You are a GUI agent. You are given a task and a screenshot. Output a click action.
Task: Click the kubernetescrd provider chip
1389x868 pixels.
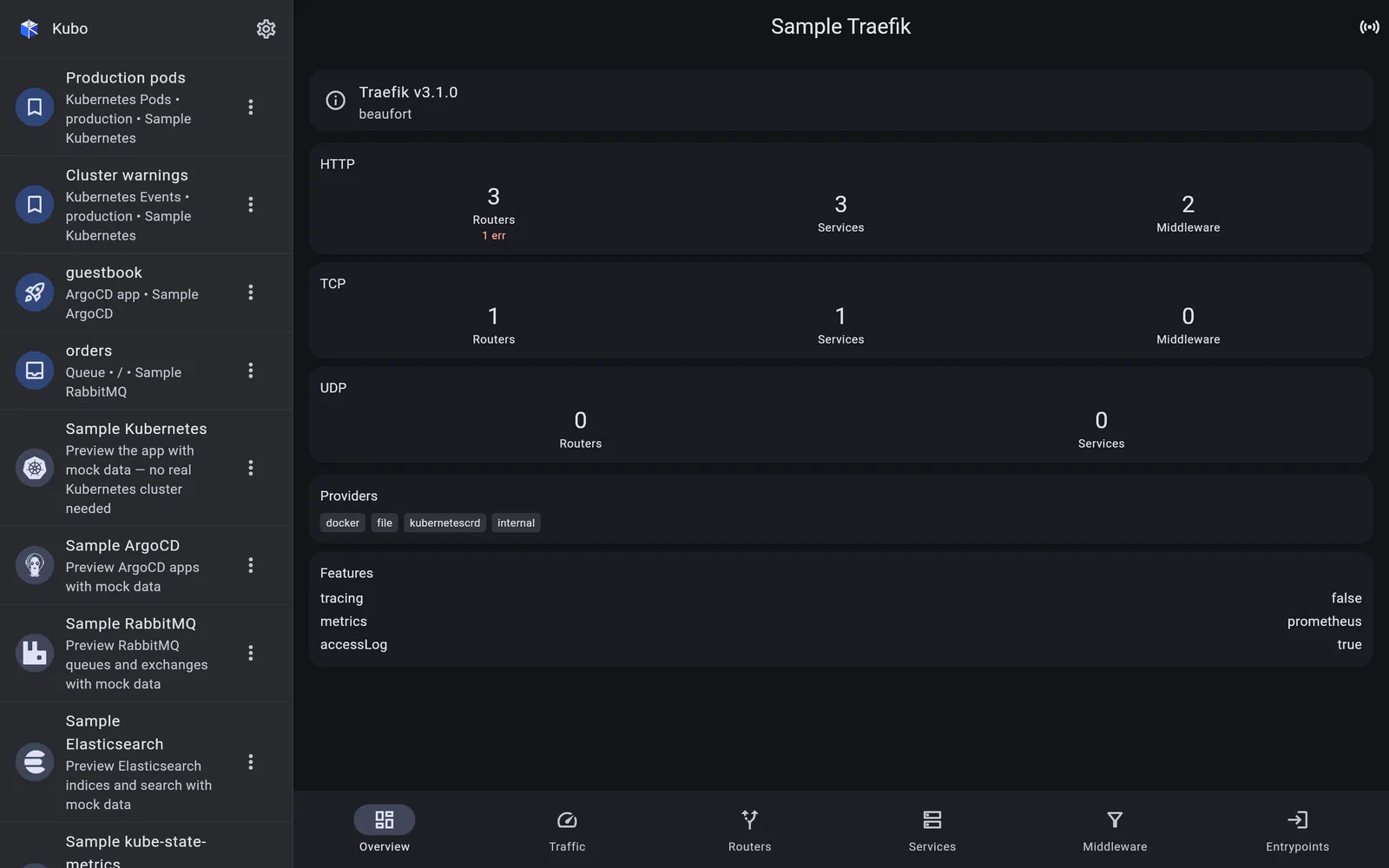[x=444, y=523]
